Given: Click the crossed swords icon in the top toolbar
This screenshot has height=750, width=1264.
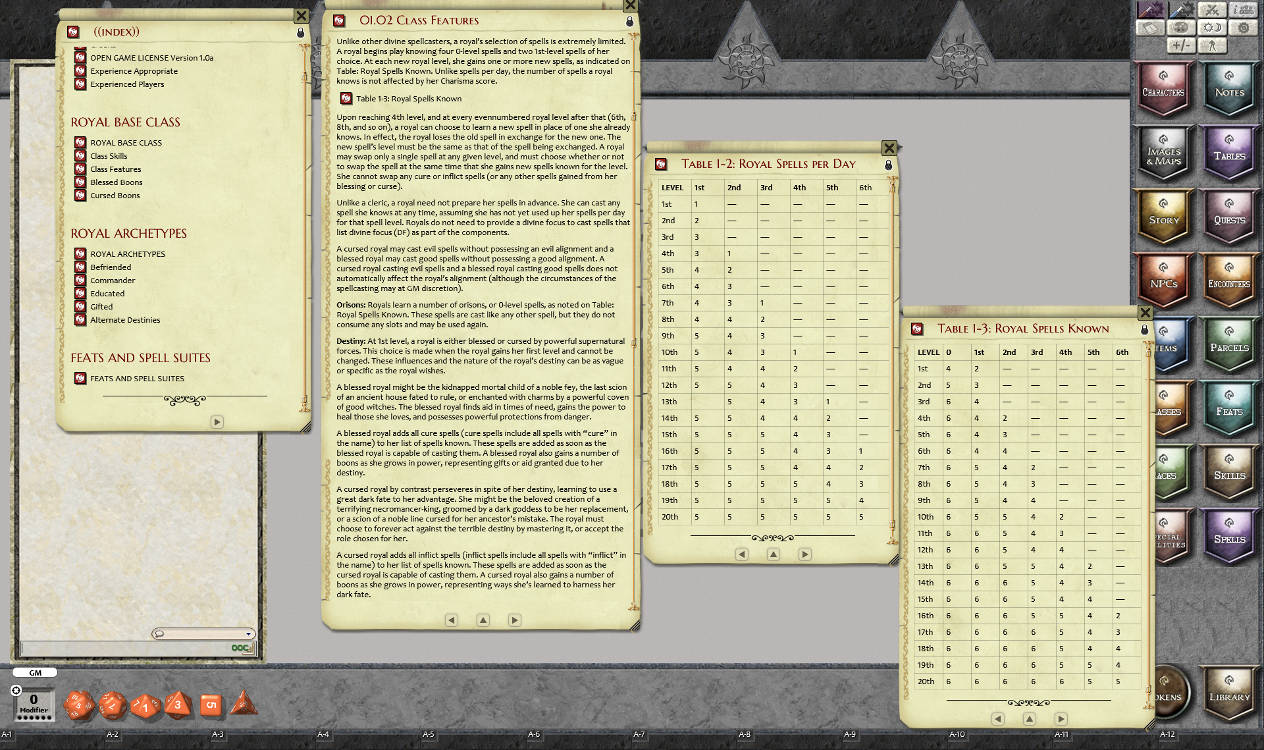Looking at the screenshot, I should (1211, 10).
